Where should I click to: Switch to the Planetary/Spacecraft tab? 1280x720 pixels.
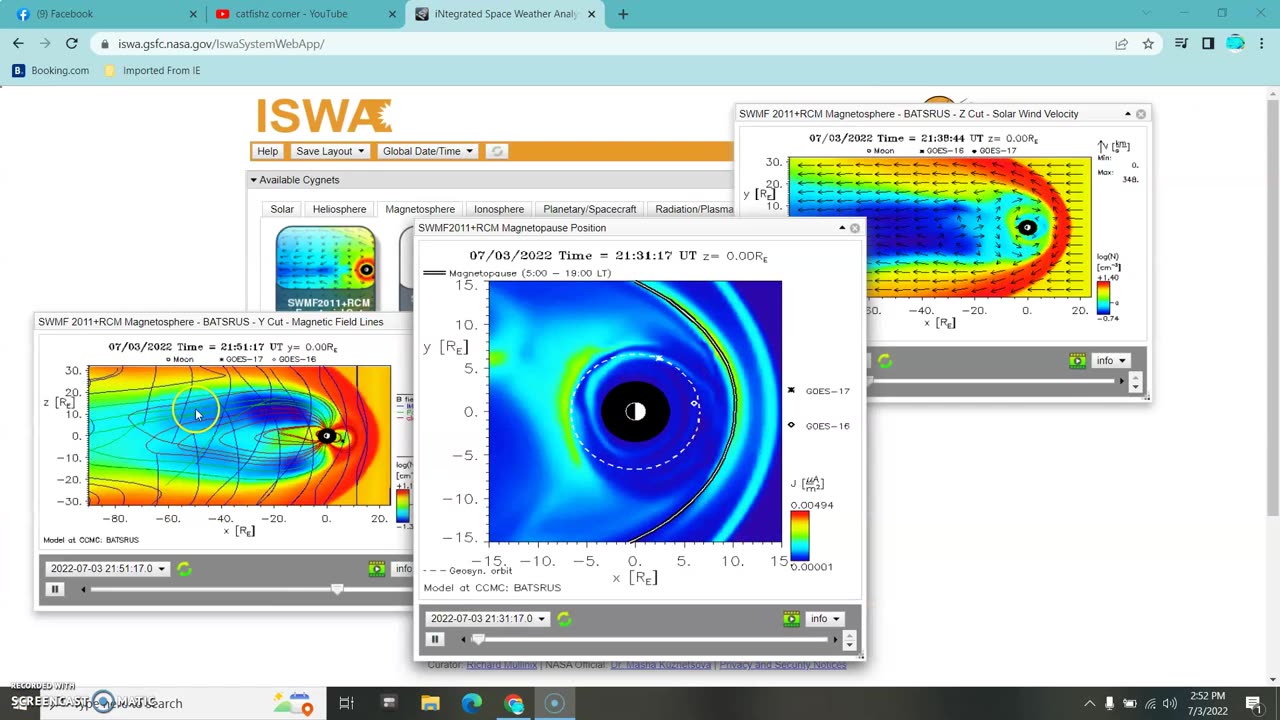[590, 209]
